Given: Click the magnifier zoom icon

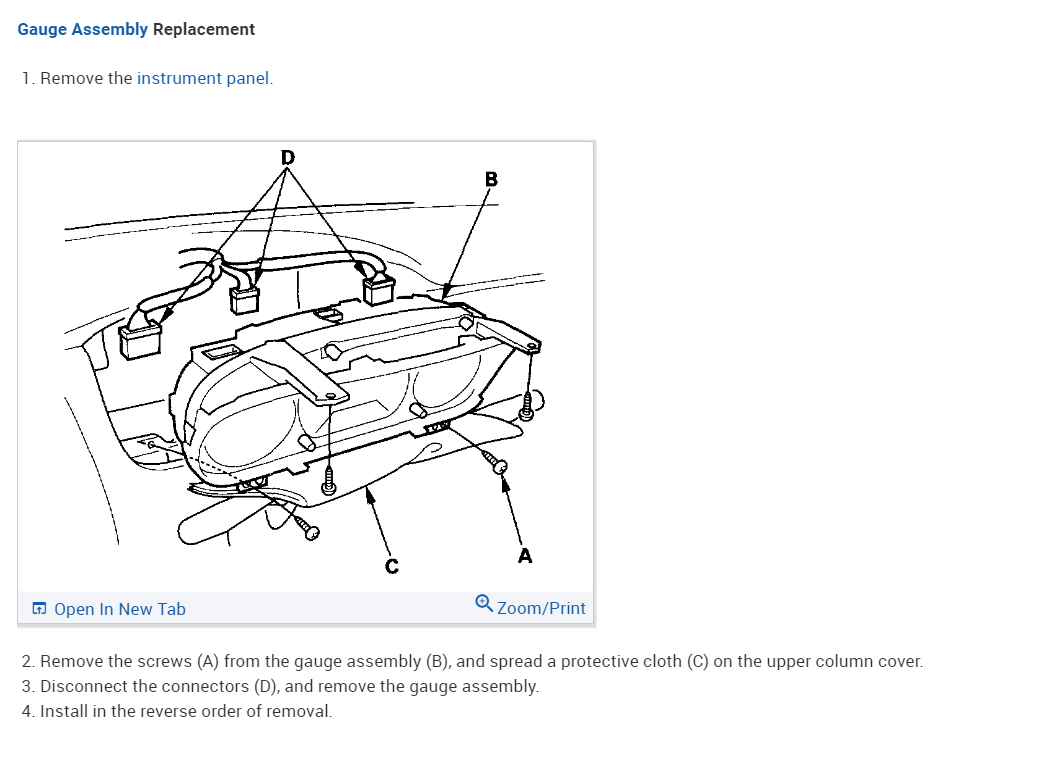Looking at the screenshot, I should (x=484, y=603).
